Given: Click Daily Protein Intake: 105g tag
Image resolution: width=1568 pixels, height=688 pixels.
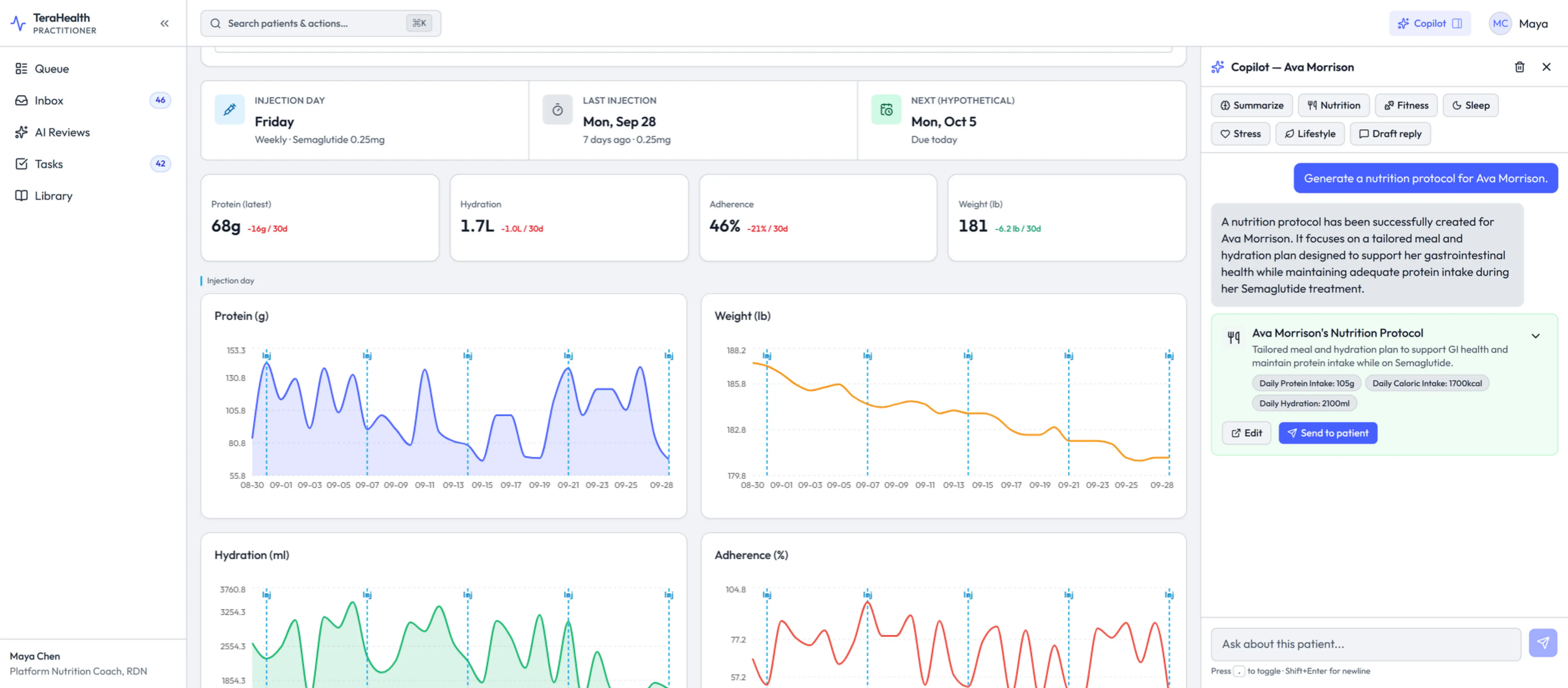Looking at the screenshot, I should (1306, 383).
